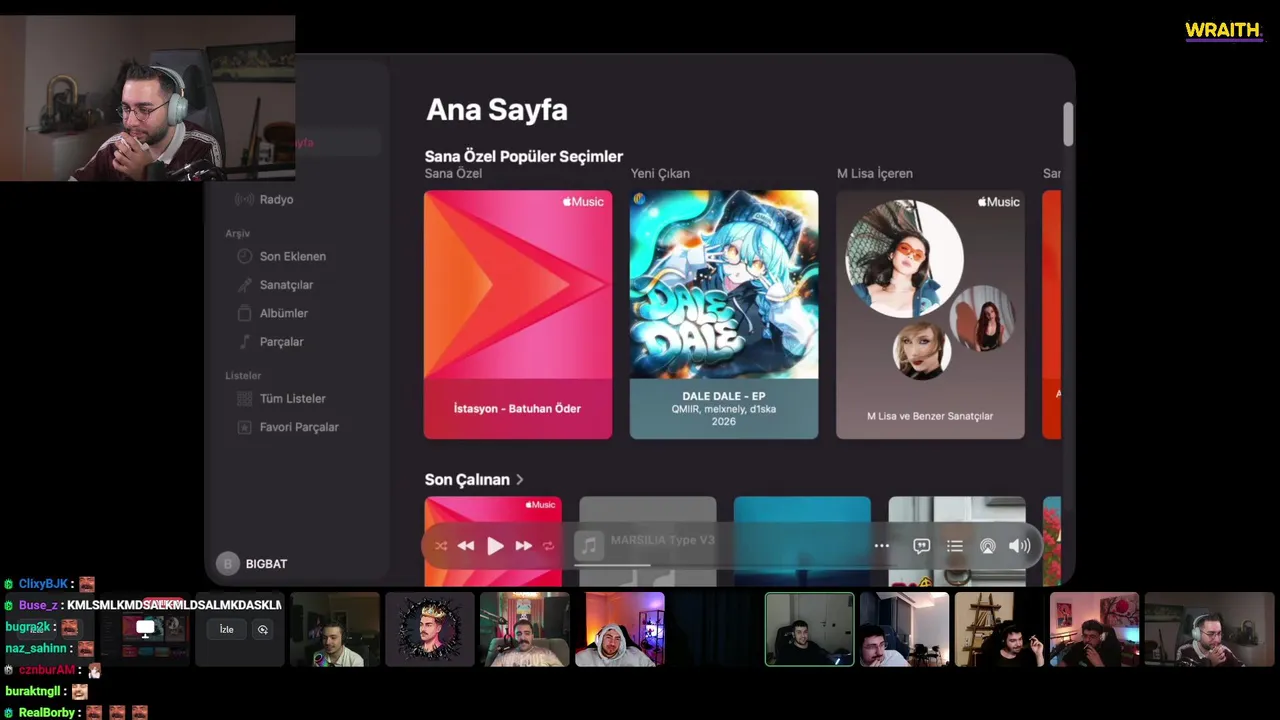
Task: Click the M Lisa İçeren label
Action: click(x=875, y=173)
